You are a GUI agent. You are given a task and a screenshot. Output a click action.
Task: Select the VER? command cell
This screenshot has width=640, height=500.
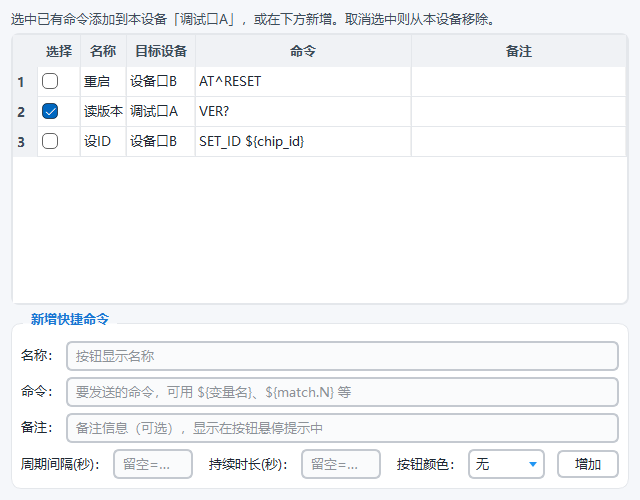click(x=303, y=111)
